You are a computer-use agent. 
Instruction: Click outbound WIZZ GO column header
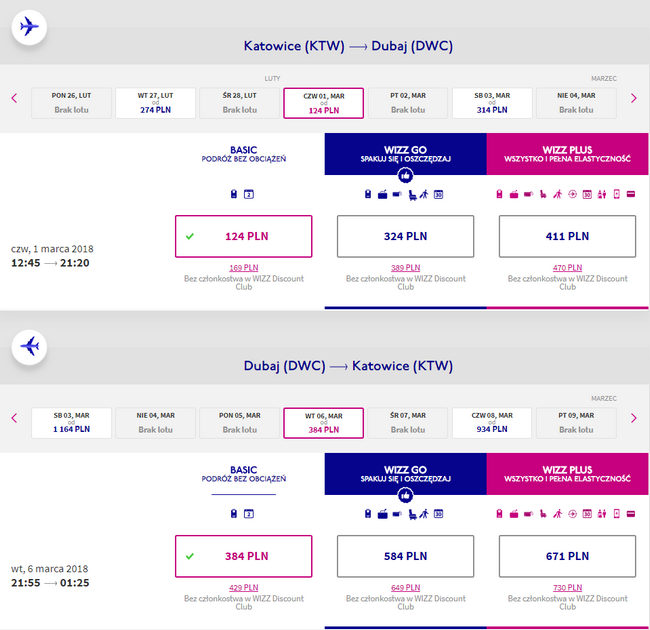click(405, 154)
